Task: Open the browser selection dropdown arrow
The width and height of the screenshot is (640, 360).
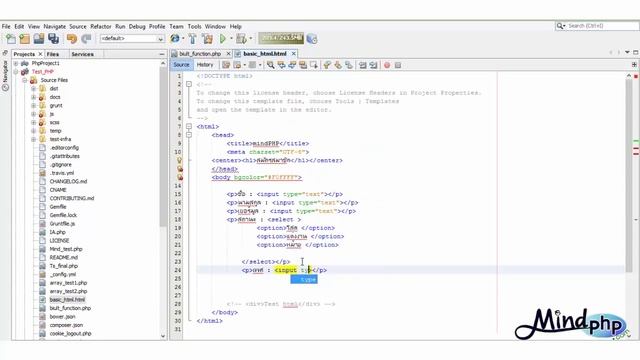Action: pyautogui.click(x=183, y=39)
